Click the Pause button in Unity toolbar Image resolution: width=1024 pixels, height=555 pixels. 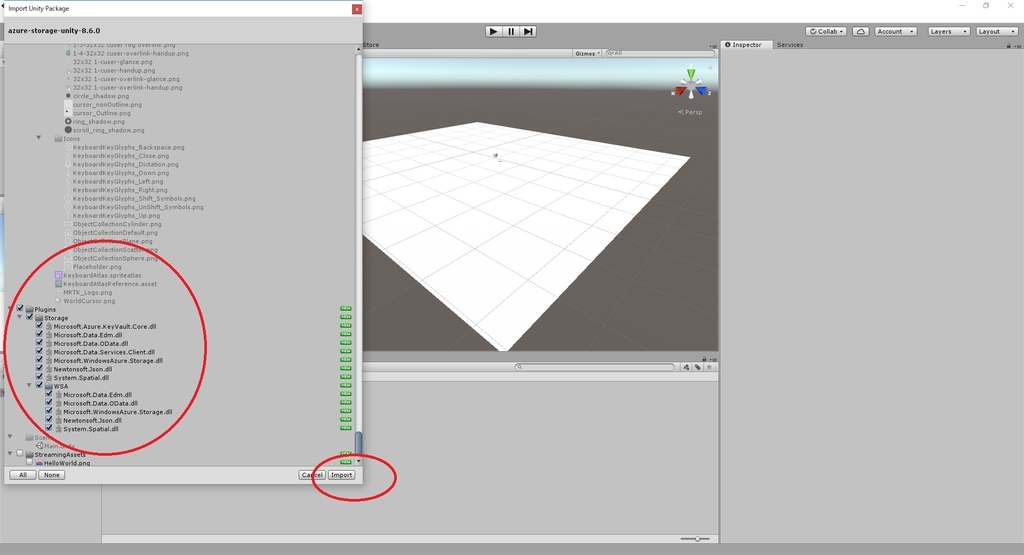click(511, 31)
